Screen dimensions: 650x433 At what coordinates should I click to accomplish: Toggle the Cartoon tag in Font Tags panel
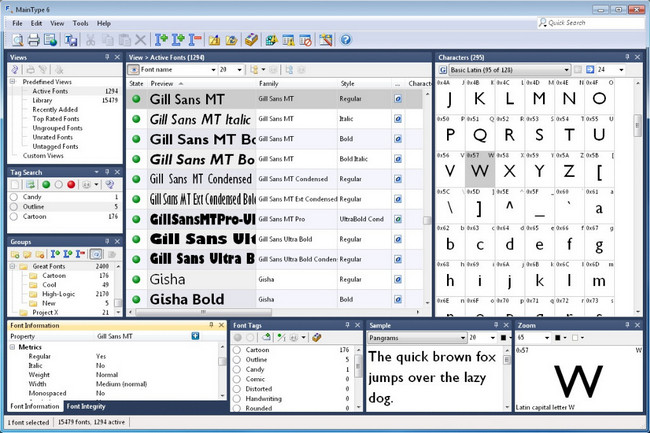(237, 350)
